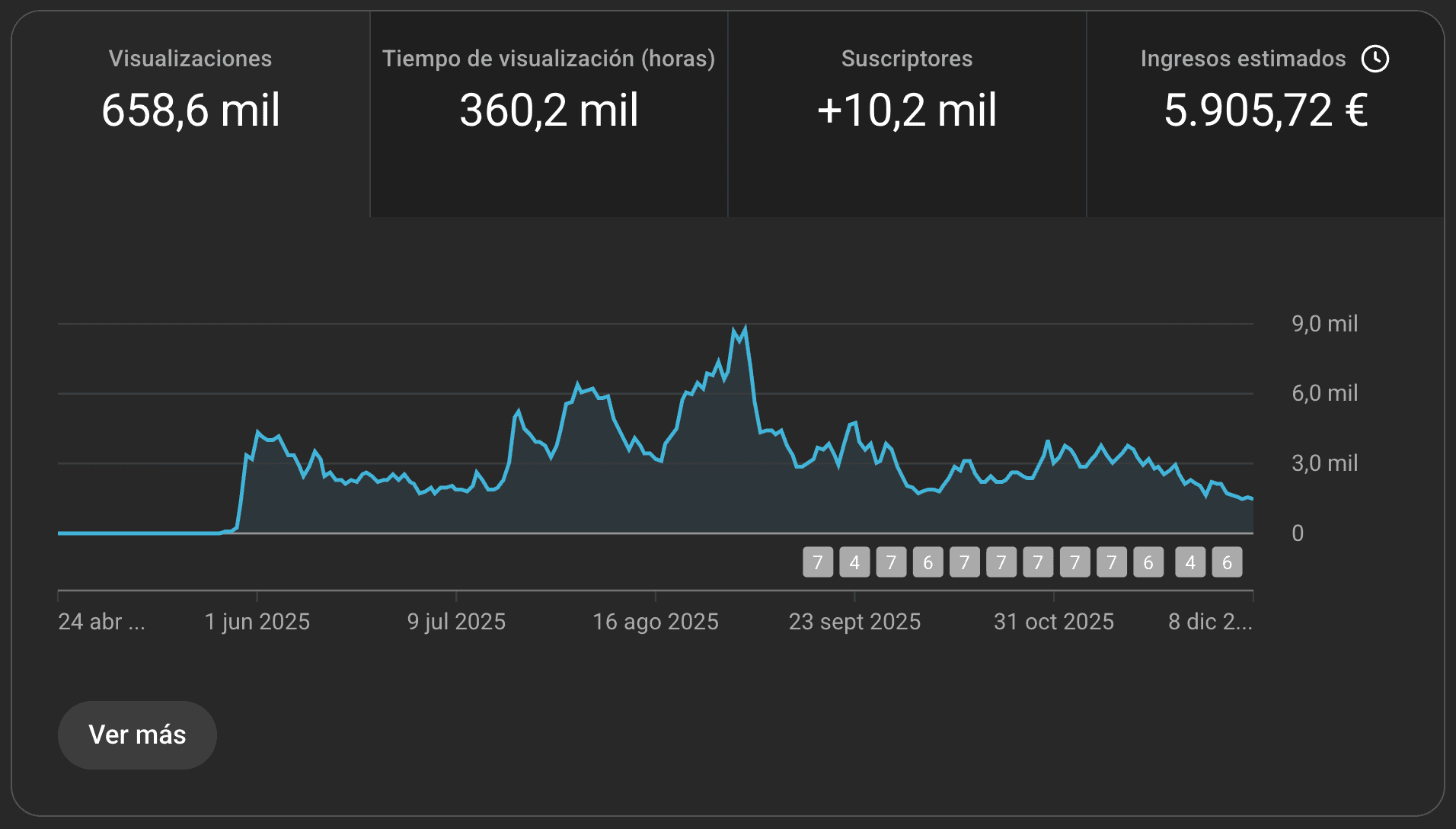The height and width of the screenshot is (829, 1456).
Task: Select the 6 badge just left of the last 4
Action: tap(1148, 562)
